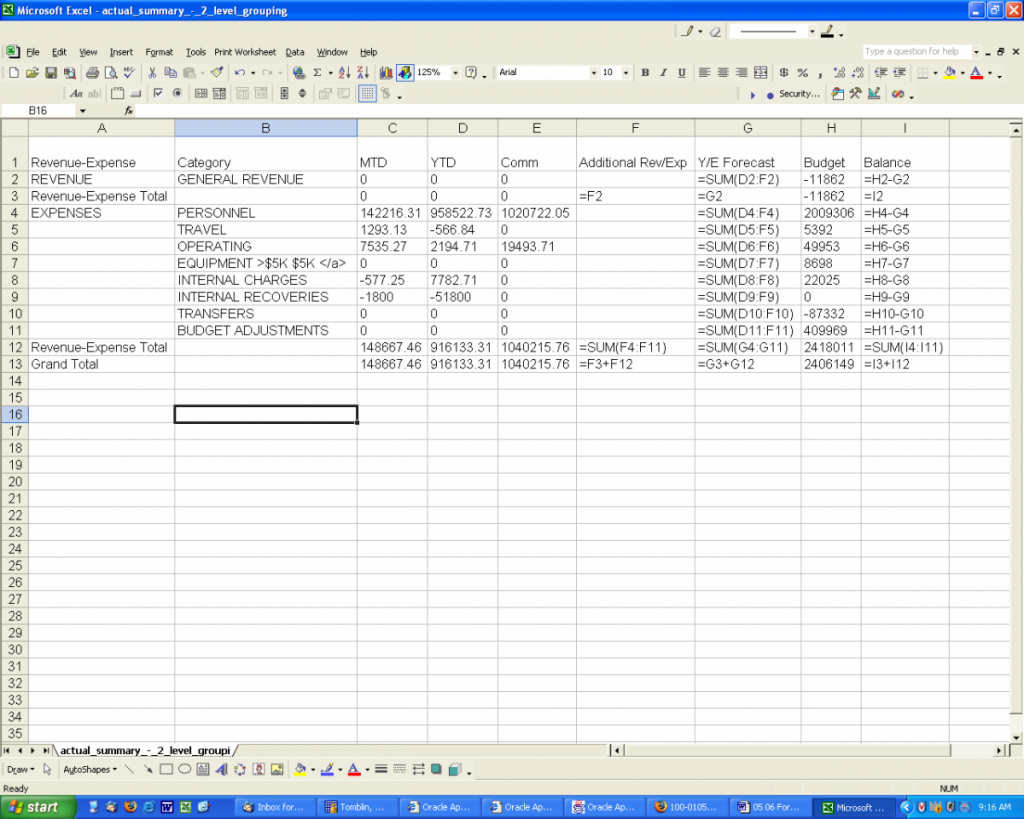Toggle bold formatting
Image resolution: width=1024 pixels, height=819 pixels.
tap(645, 72)
